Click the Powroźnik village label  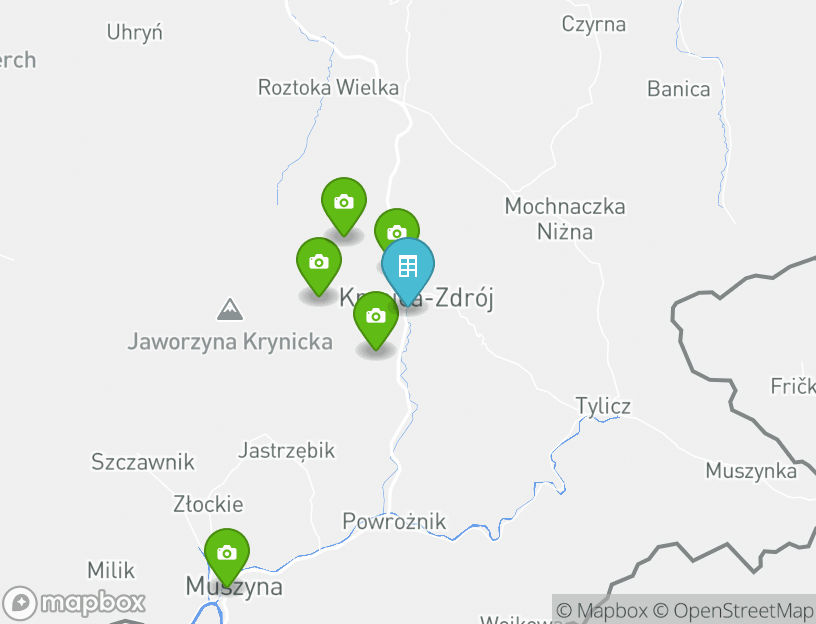coord(394,521)
